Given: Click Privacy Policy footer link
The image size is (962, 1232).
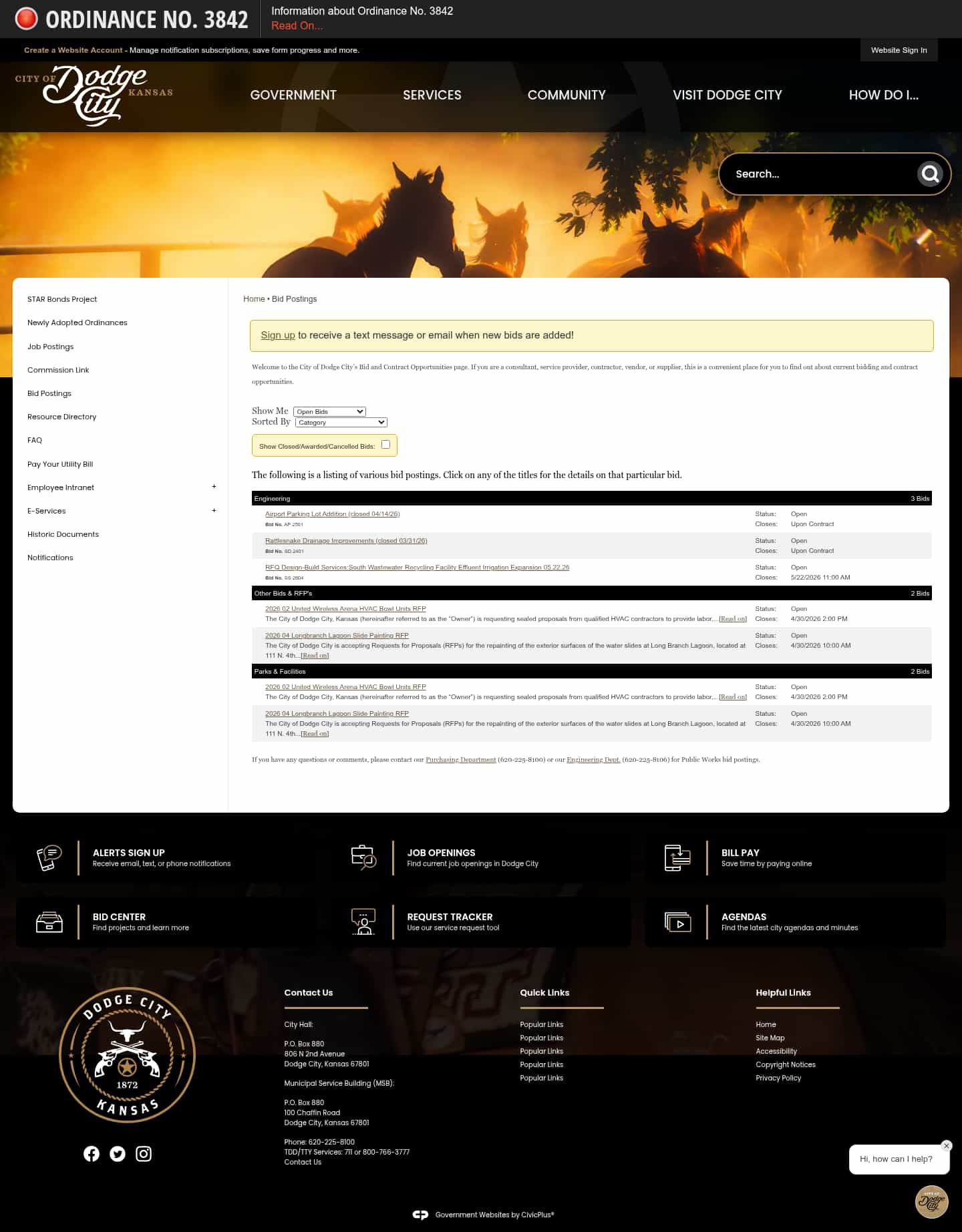Looking at the screenshot, I should [x=778, y=1078].
